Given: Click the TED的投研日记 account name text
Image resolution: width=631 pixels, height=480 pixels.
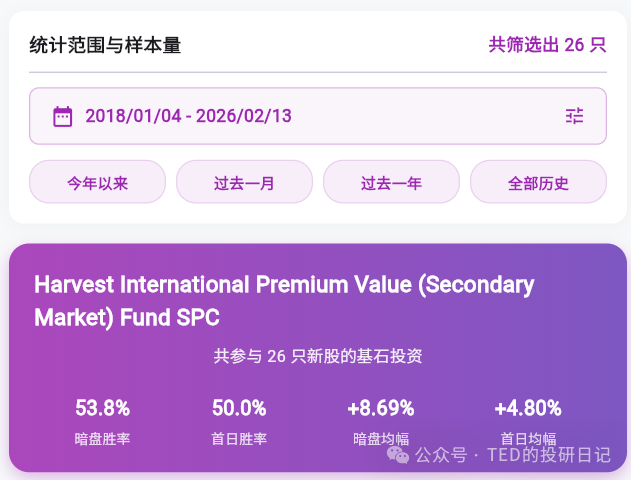Looking at the screenshot, I should click(x=548, y=455).
